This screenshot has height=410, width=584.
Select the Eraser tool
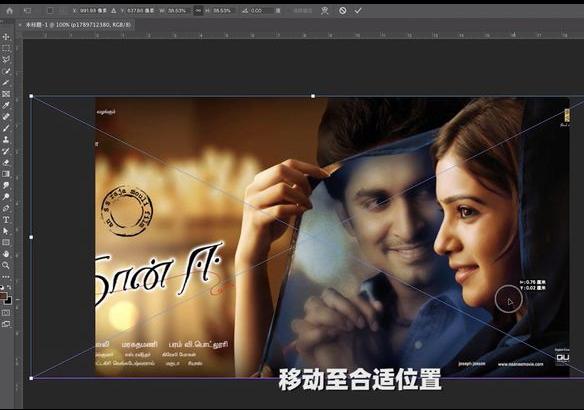6,163
